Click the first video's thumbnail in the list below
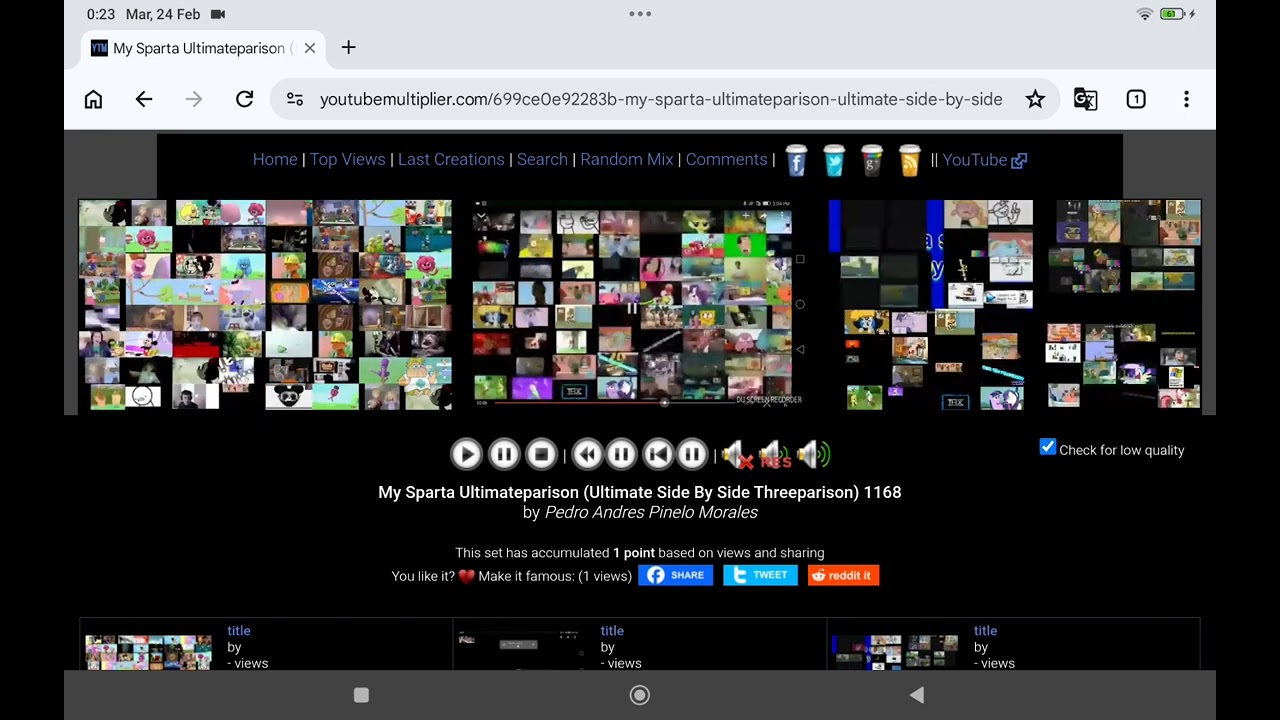1280x720 pixels. (x=148, y=652)
